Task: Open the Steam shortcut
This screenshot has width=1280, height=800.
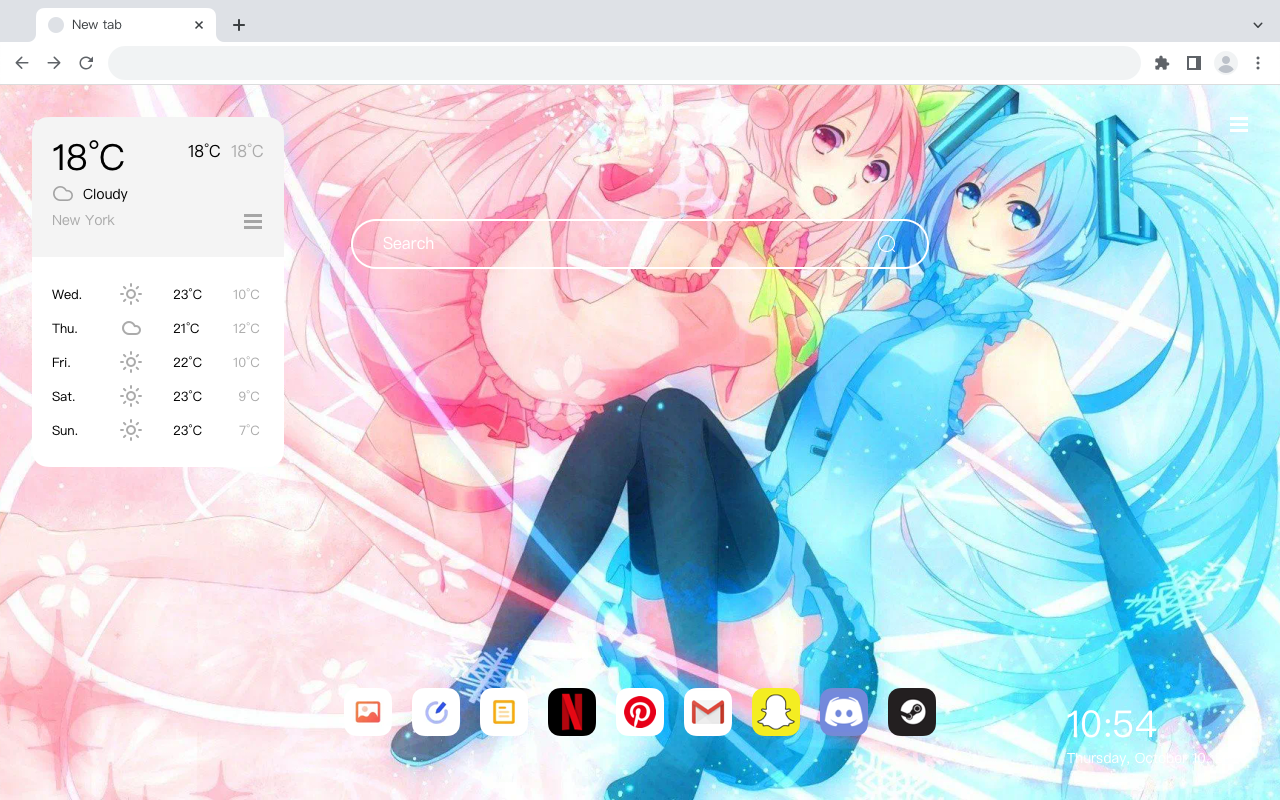Action: pos(912,712)
